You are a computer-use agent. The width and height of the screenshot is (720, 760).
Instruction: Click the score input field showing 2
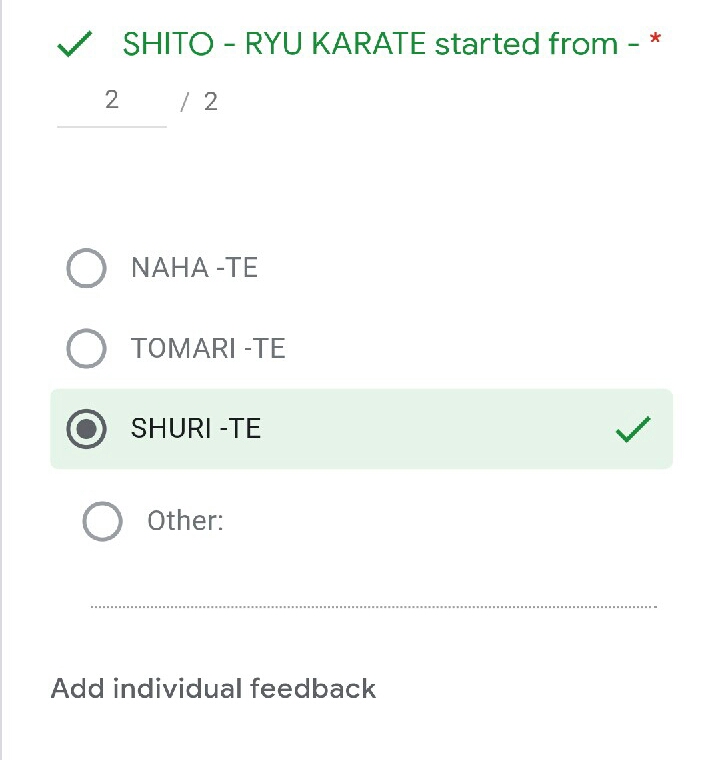(111, 100)
